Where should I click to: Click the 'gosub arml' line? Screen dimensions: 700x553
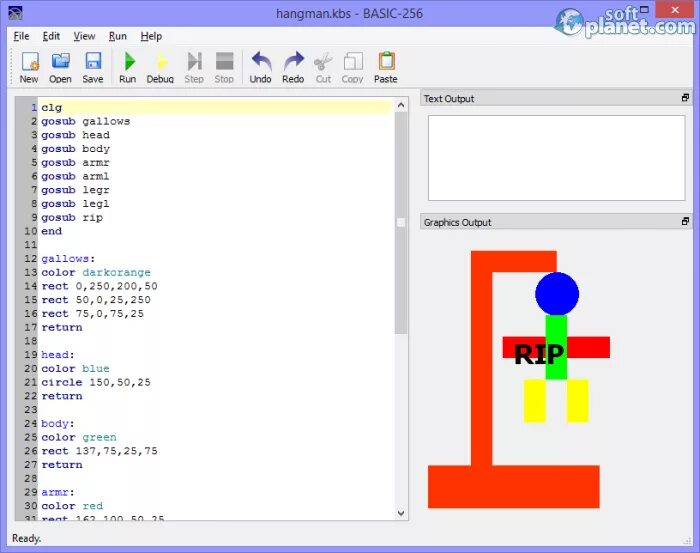(75, 176)
